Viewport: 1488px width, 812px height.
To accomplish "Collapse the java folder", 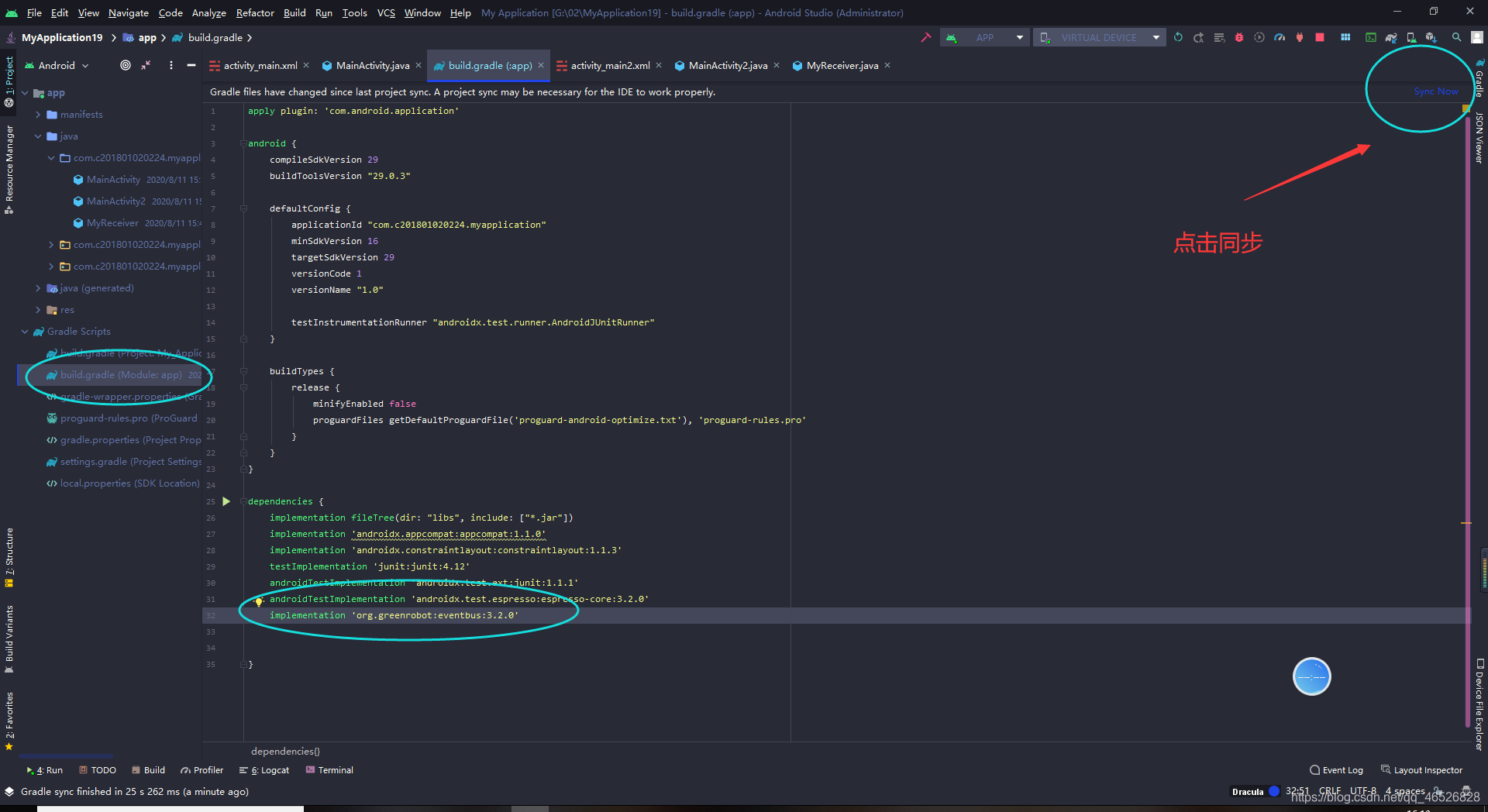I will pyautogui.click(x=38, y=136).
